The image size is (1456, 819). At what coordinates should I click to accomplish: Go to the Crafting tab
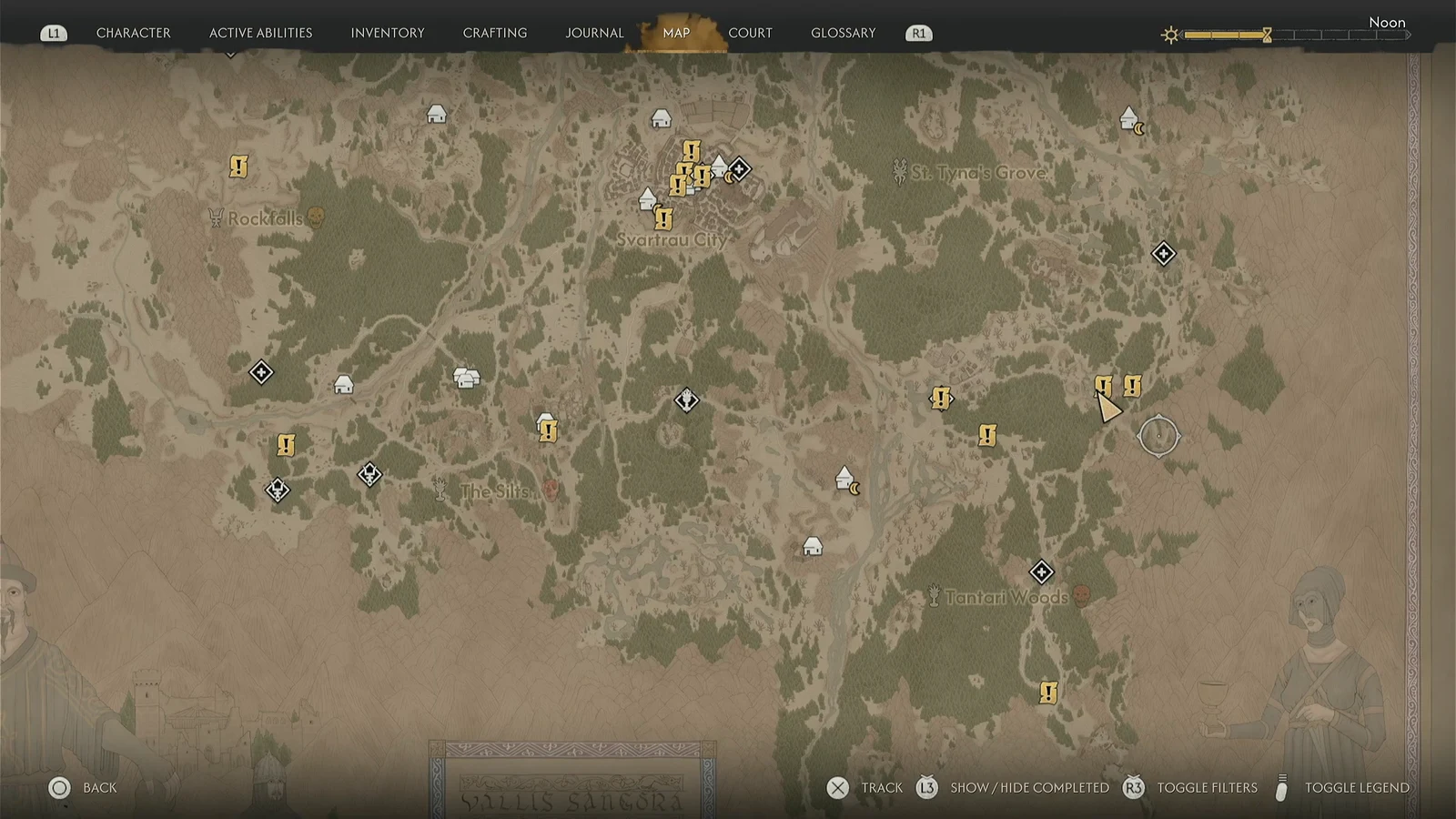495,33
